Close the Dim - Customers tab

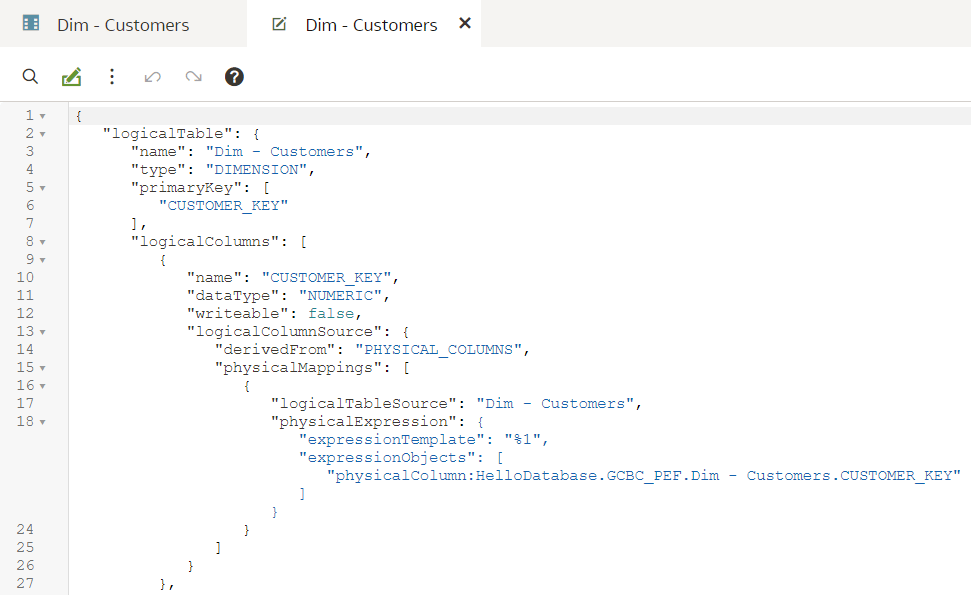point(463,23)
